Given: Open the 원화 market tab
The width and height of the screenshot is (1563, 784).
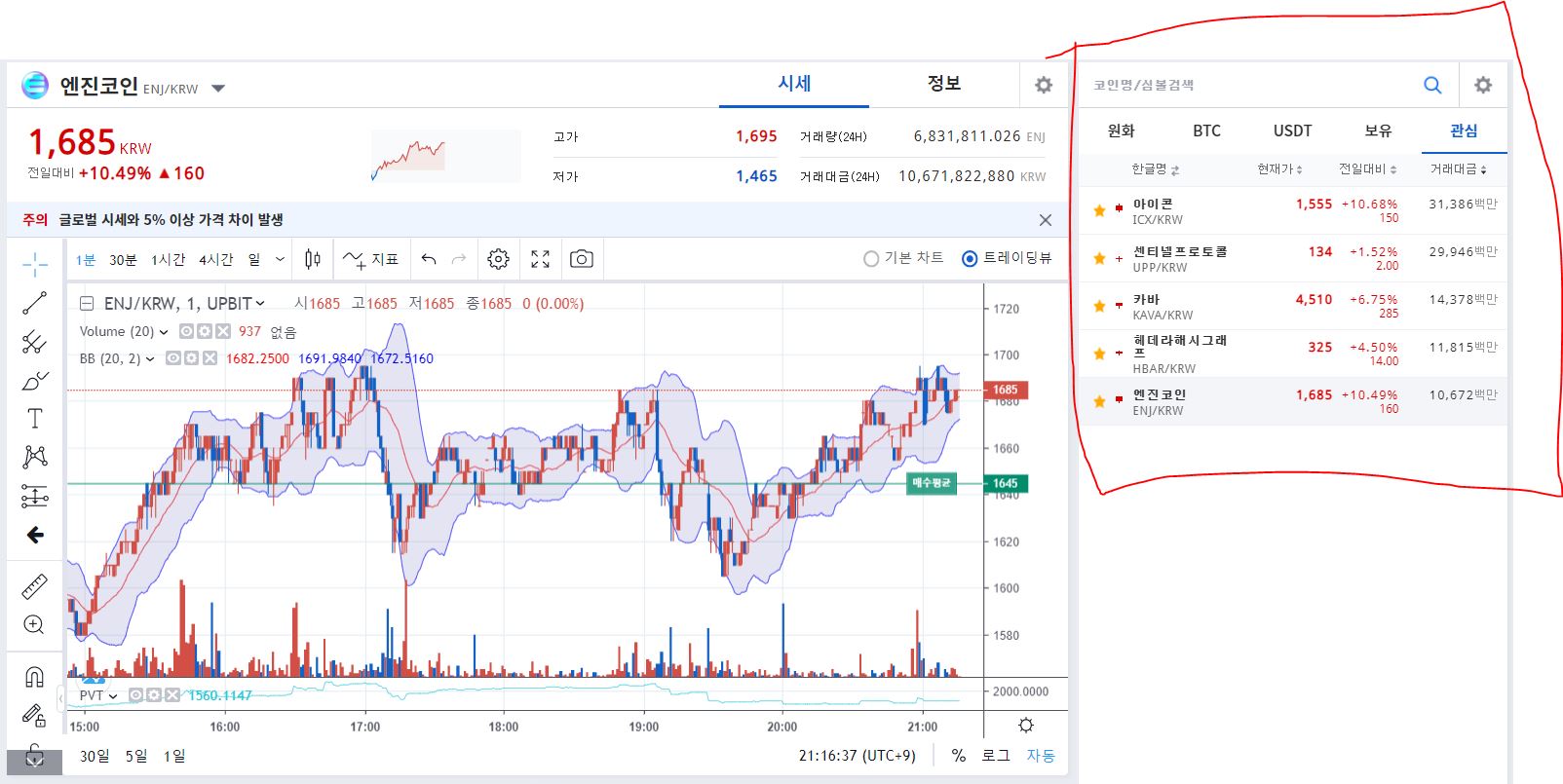Looking at the screenshot, I should point(1121,131).
